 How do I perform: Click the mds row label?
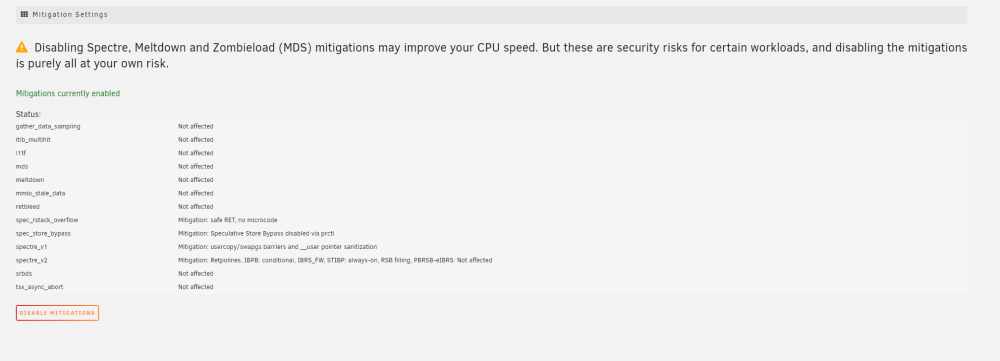(x=22, y=166)
